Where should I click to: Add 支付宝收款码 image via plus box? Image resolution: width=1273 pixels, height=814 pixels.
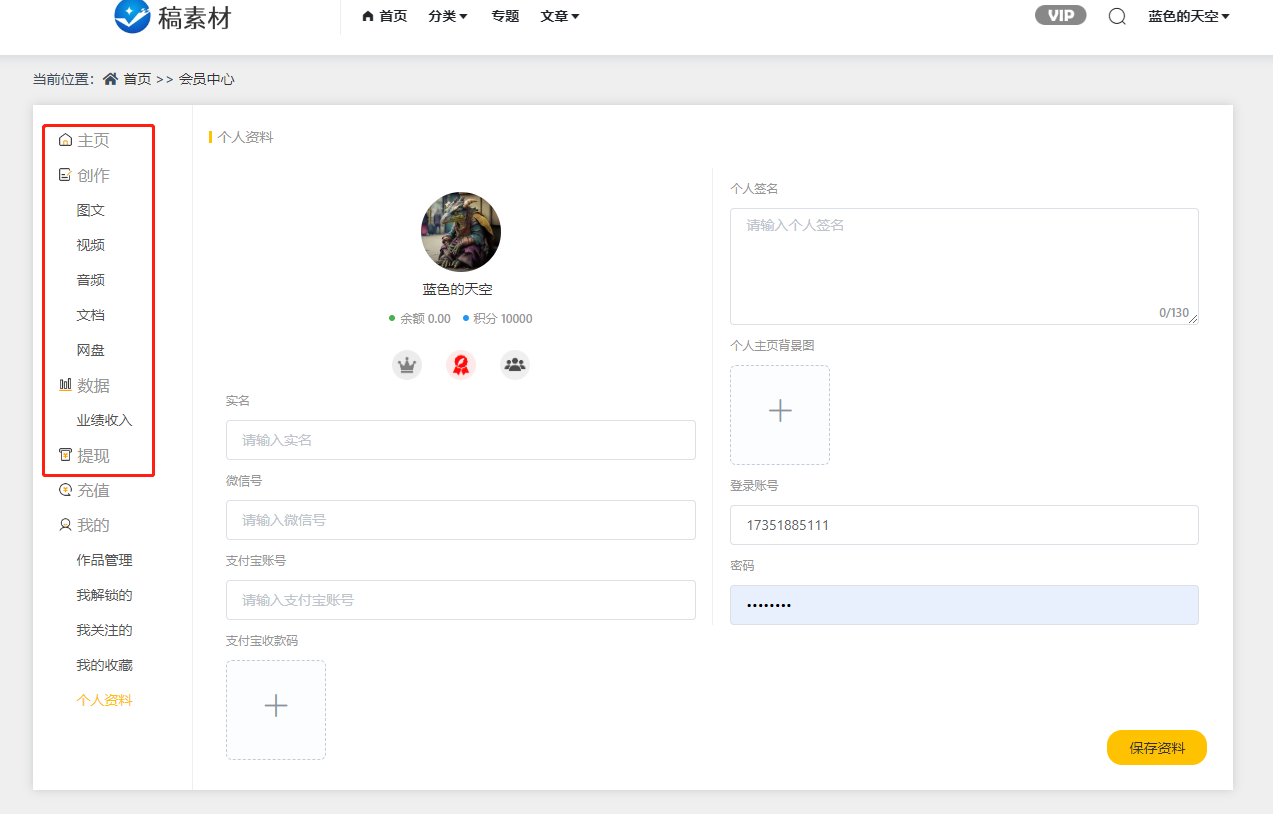[x=276, y=709]
